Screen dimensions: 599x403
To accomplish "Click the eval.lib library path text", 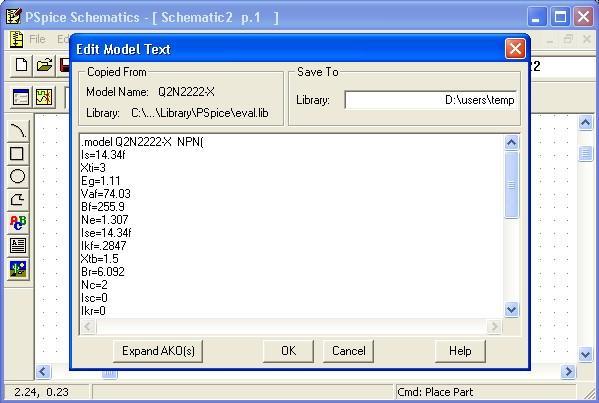I will [199, 113].
